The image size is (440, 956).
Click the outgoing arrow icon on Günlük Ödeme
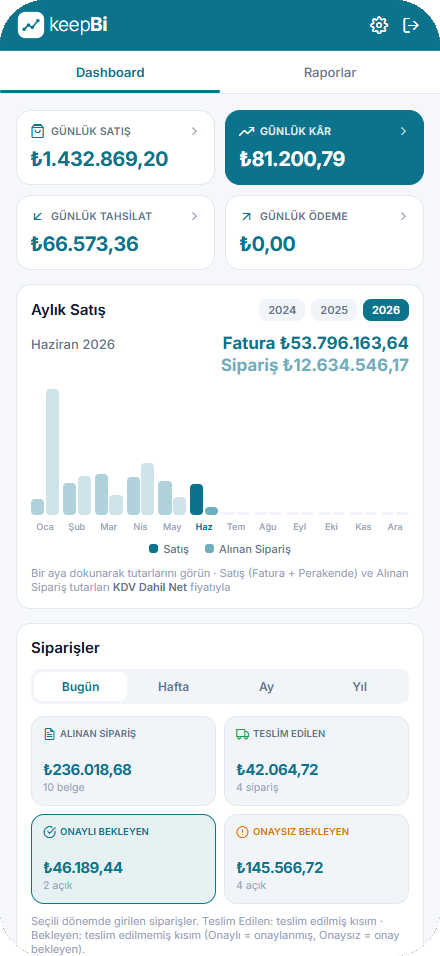(246, 216)
